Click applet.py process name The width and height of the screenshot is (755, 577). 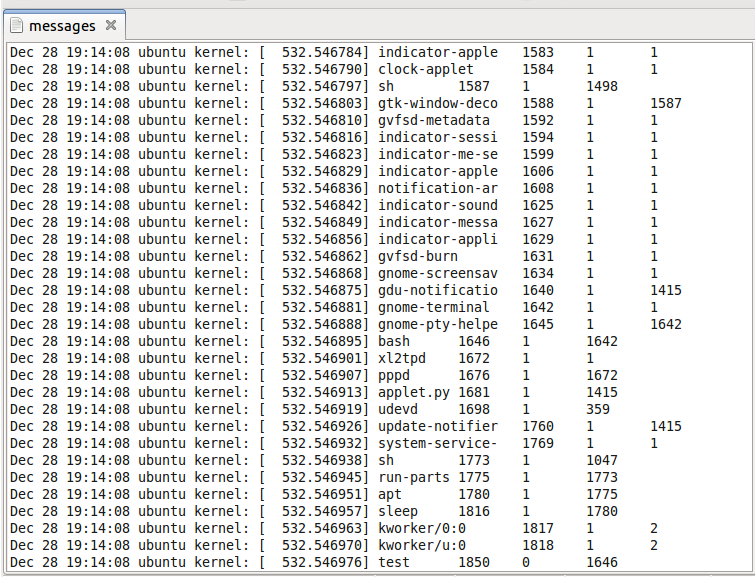point(414,393)
